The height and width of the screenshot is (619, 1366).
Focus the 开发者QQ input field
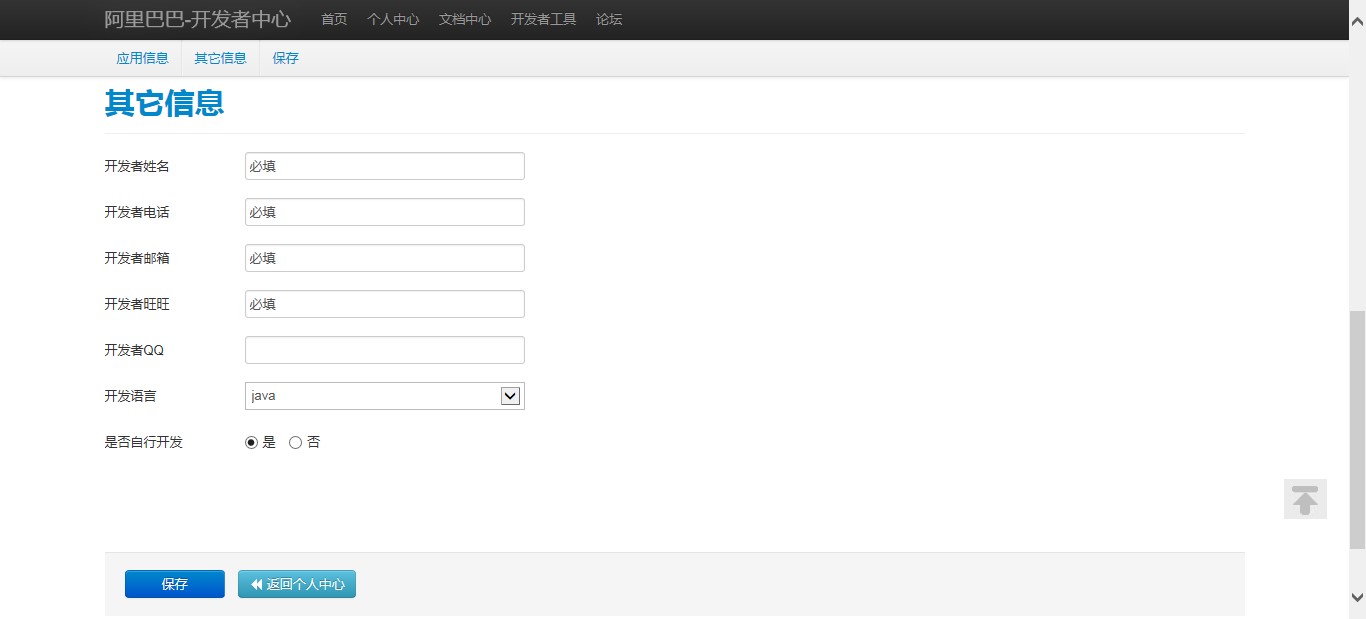385,350
